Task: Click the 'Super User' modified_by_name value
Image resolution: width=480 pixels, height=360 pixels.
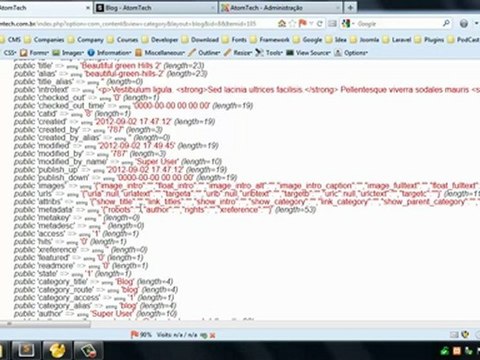Action: [x=157, y=161]
